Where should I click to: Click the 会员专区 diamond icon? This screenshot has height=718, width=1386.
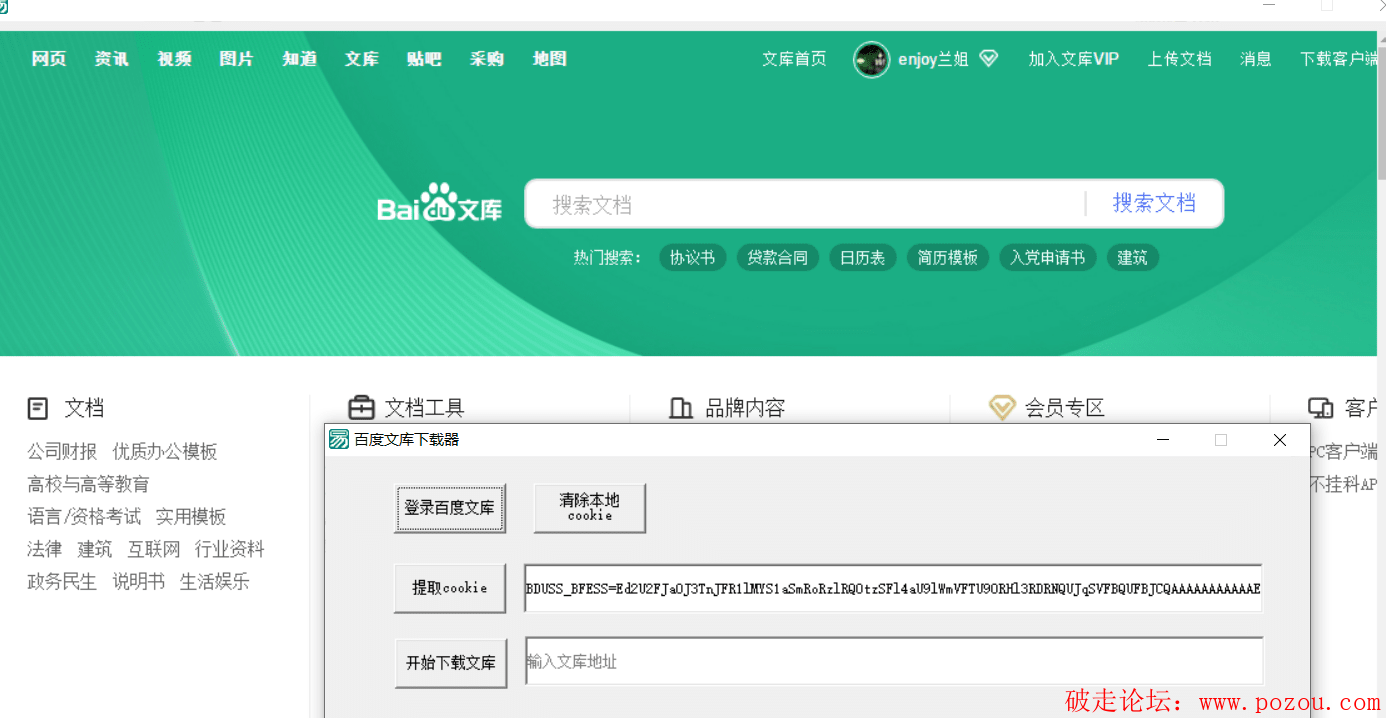click(1002, 408)
